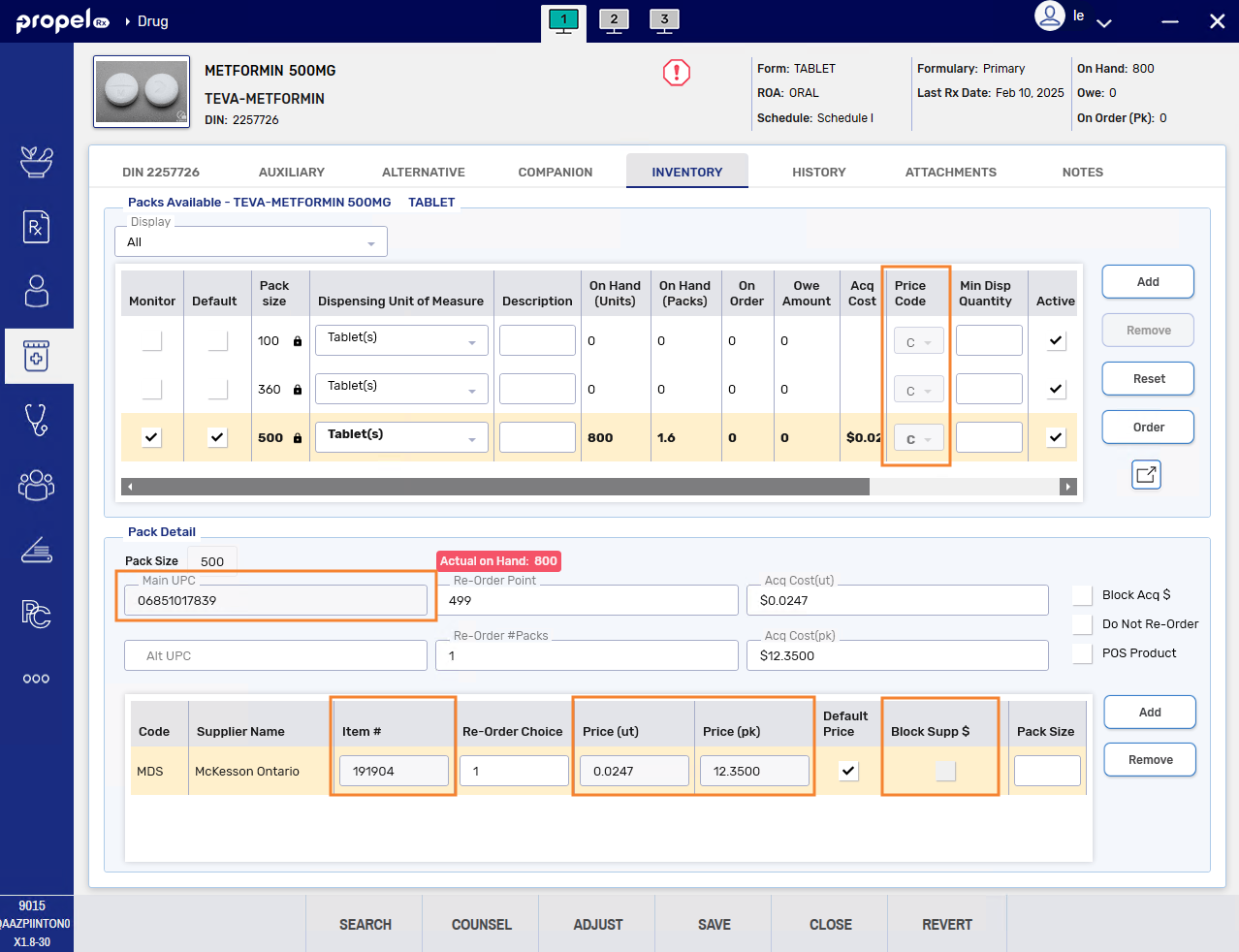Viewport: 1239px width, 952px height.
Task: Click the Order button
Action: coord(1148,427)
